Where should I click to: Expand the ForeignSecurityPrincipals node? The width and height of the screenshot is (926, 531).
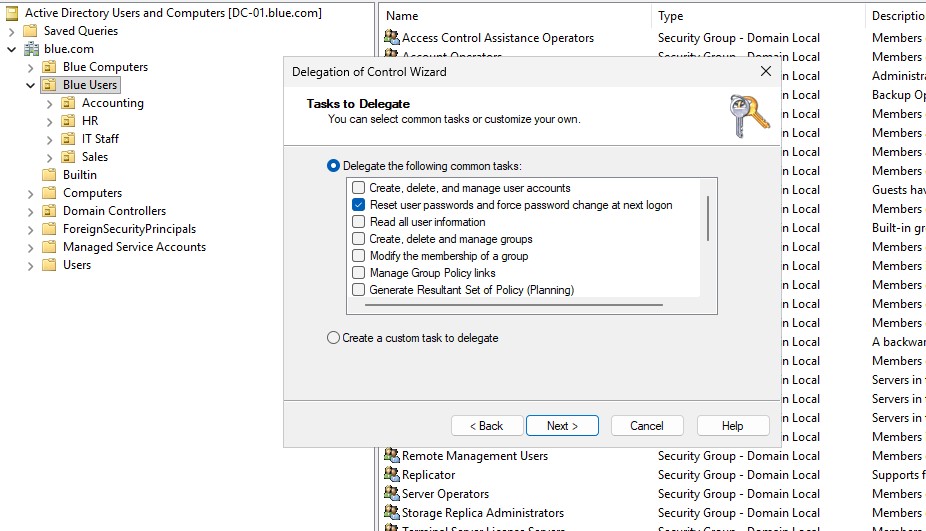31,230
